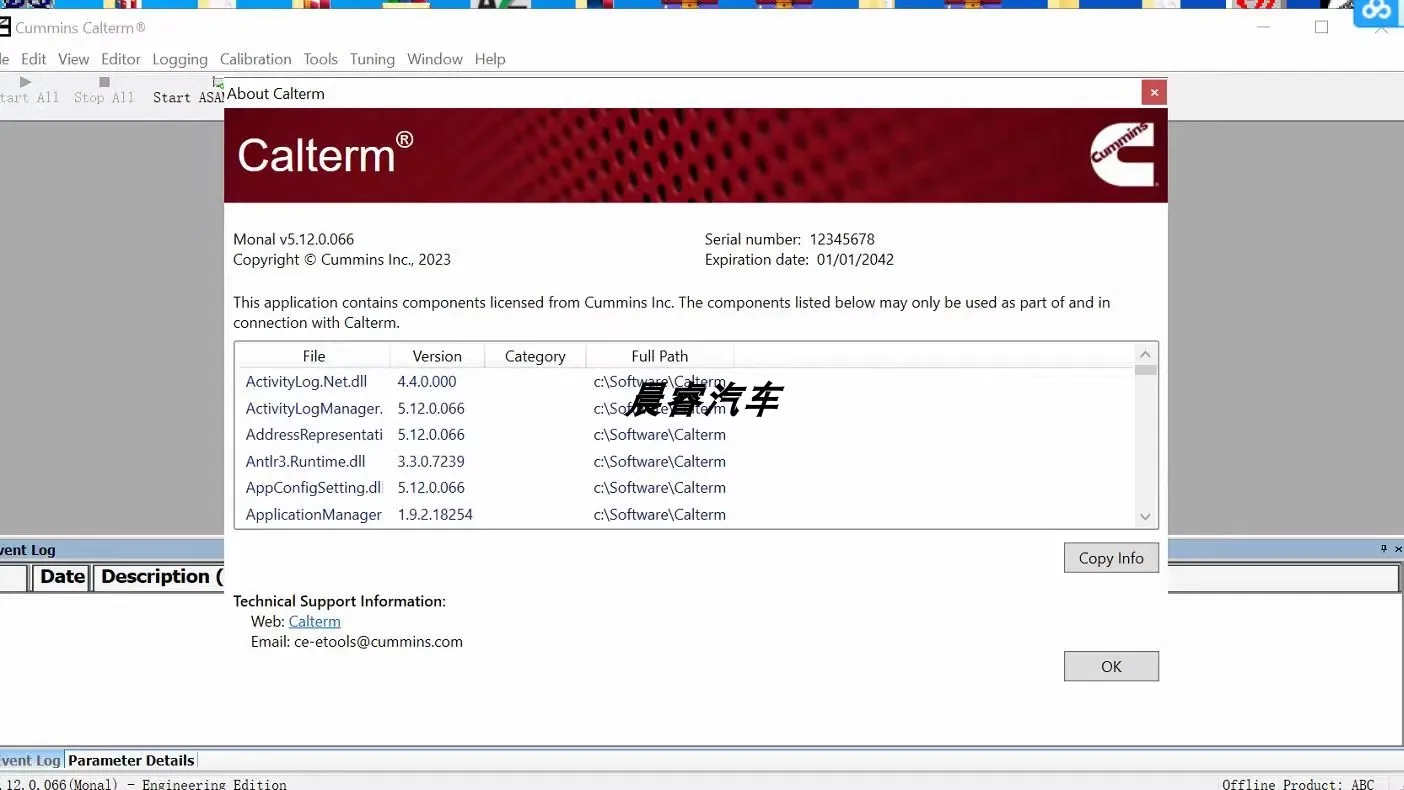Click the cloud icon at top right corner

pyautogui.click(x=1377, y=12)
